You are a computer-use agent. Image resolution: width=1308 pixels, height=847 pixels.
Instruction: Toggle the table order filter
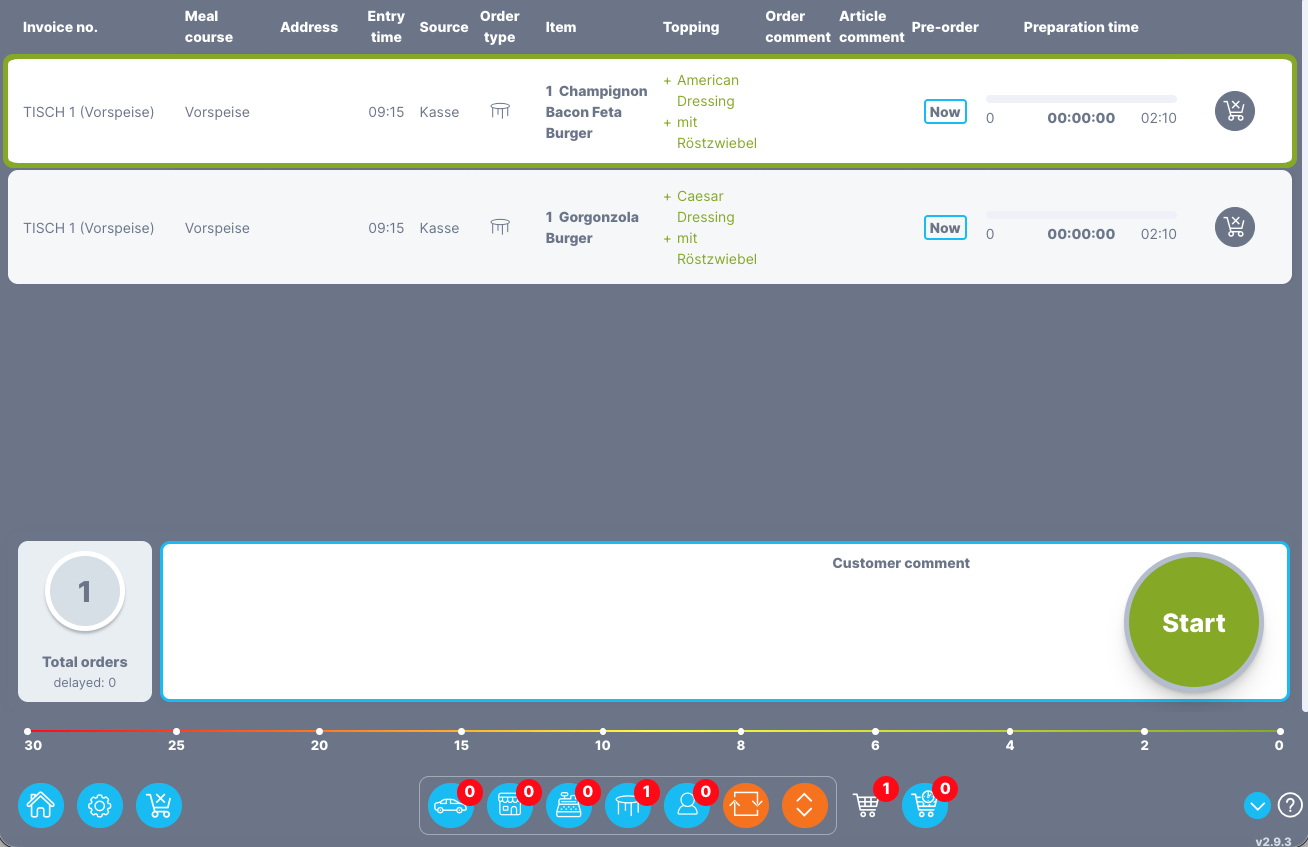point(628,805)
